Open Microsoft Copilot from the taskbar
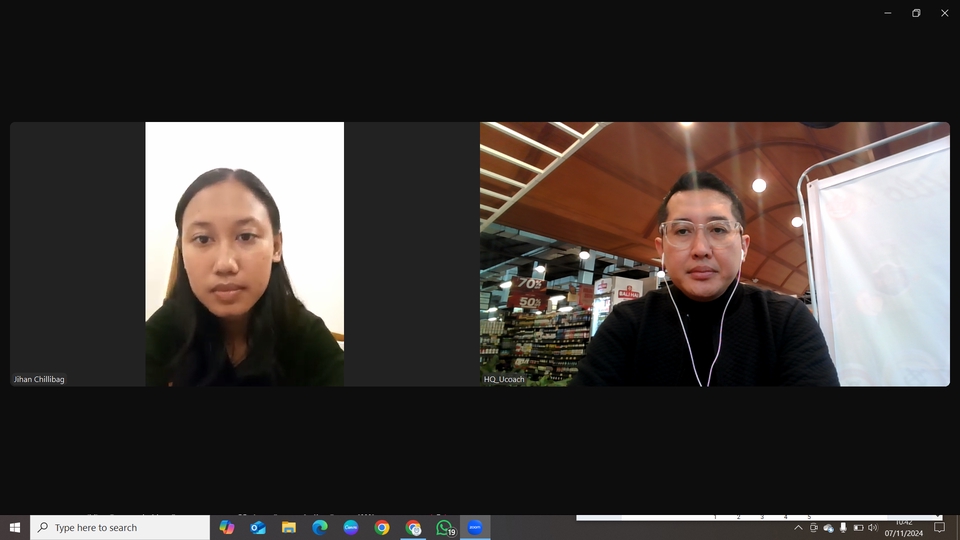This screenshot has width=960, height=540. pos(227,527)
